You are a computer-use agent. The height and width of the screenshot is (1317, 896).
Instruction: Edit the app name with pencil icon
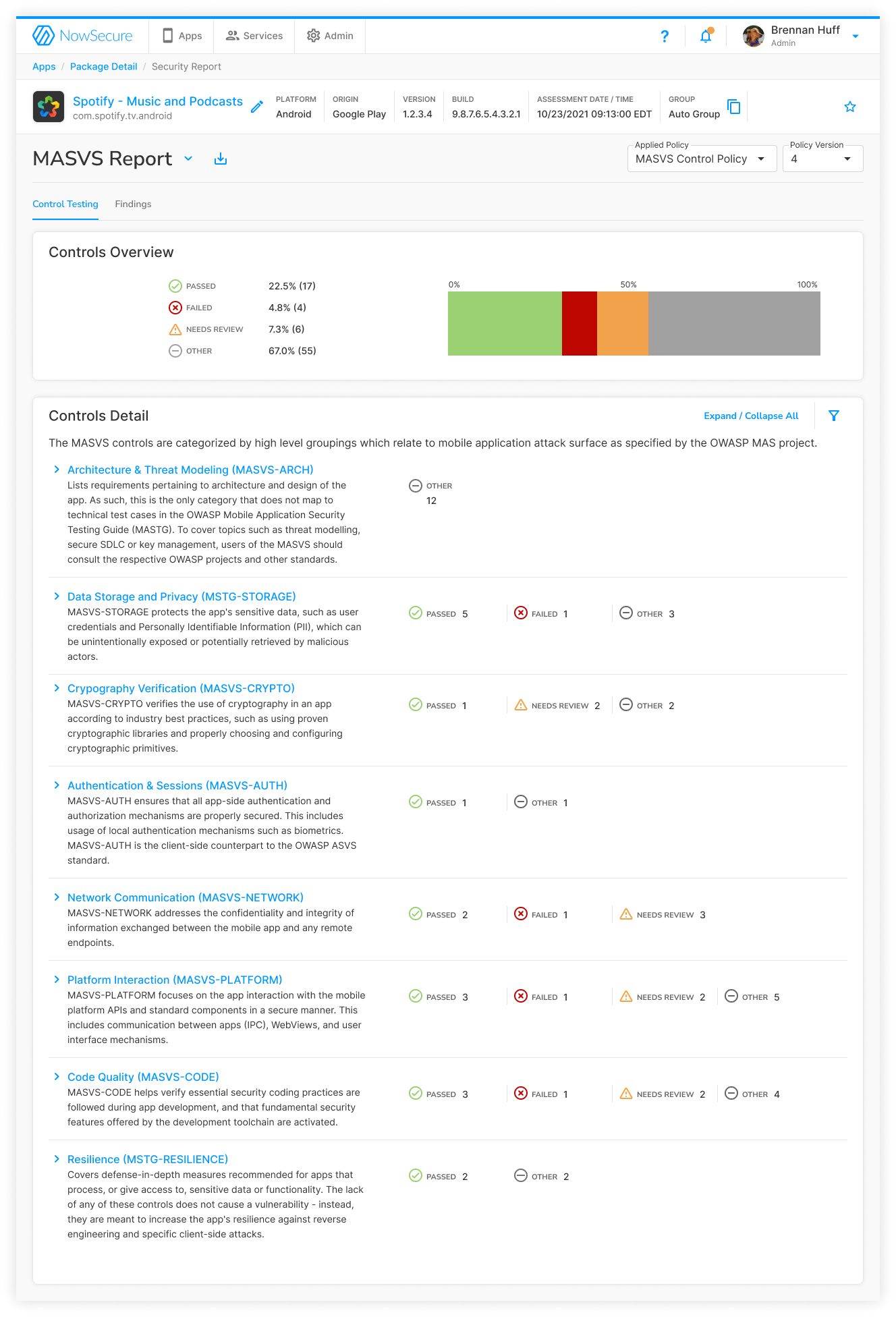(257, 107)
